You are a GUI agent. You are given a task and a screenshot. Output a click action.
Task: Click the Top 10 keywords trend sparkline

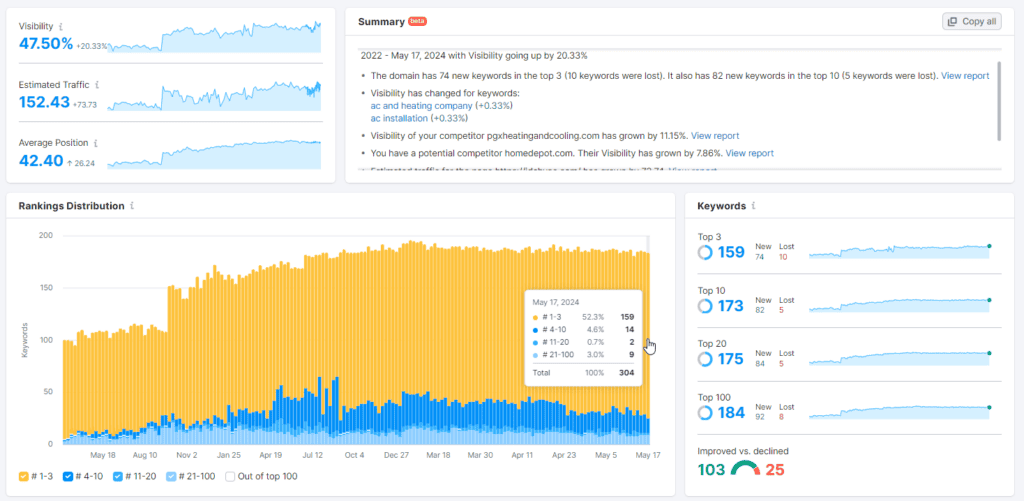pos(900,305)
